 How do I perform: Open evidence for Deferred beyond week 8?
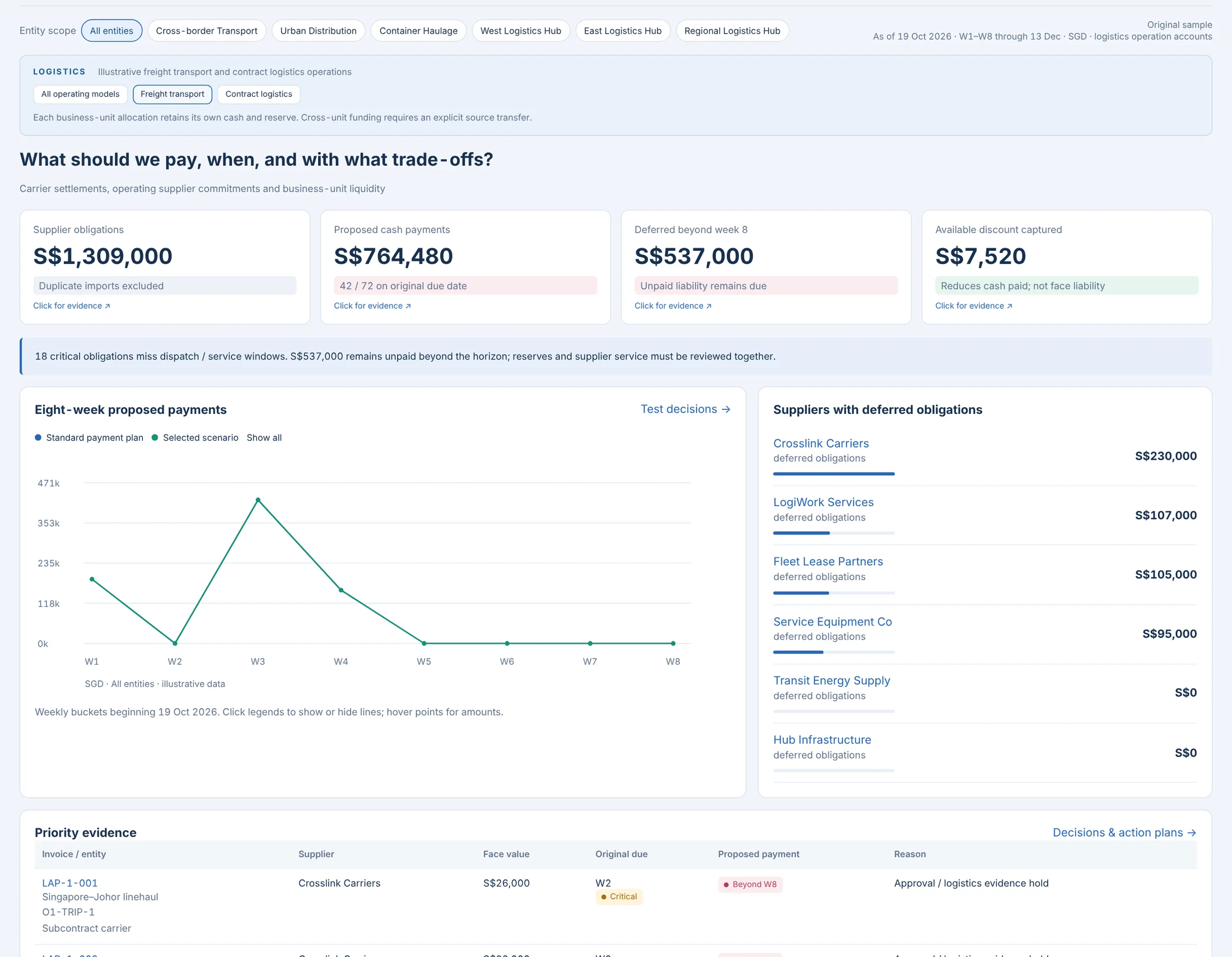click(673, 306)
